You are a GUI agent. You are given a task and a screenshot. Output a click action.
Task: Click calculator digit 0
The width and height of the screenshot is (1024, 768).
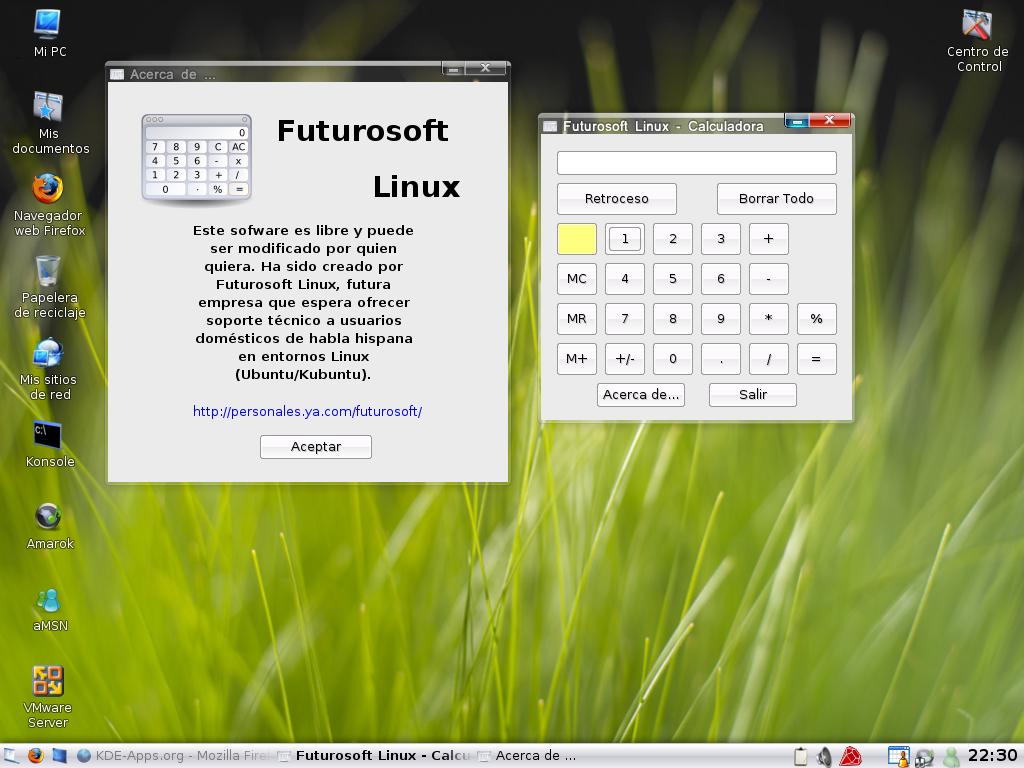673,359
